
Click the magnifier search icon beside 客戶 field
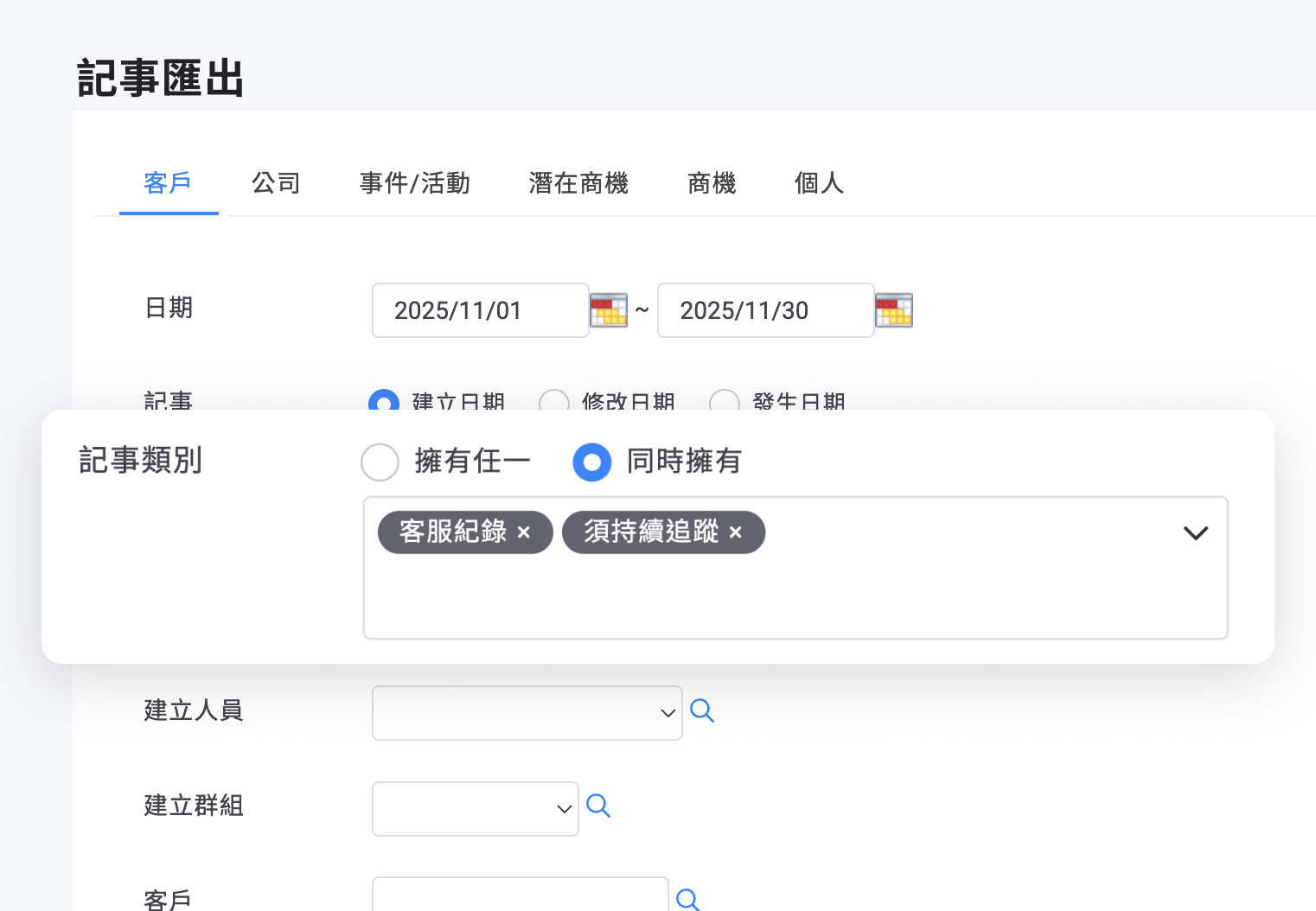pos(688,900)
